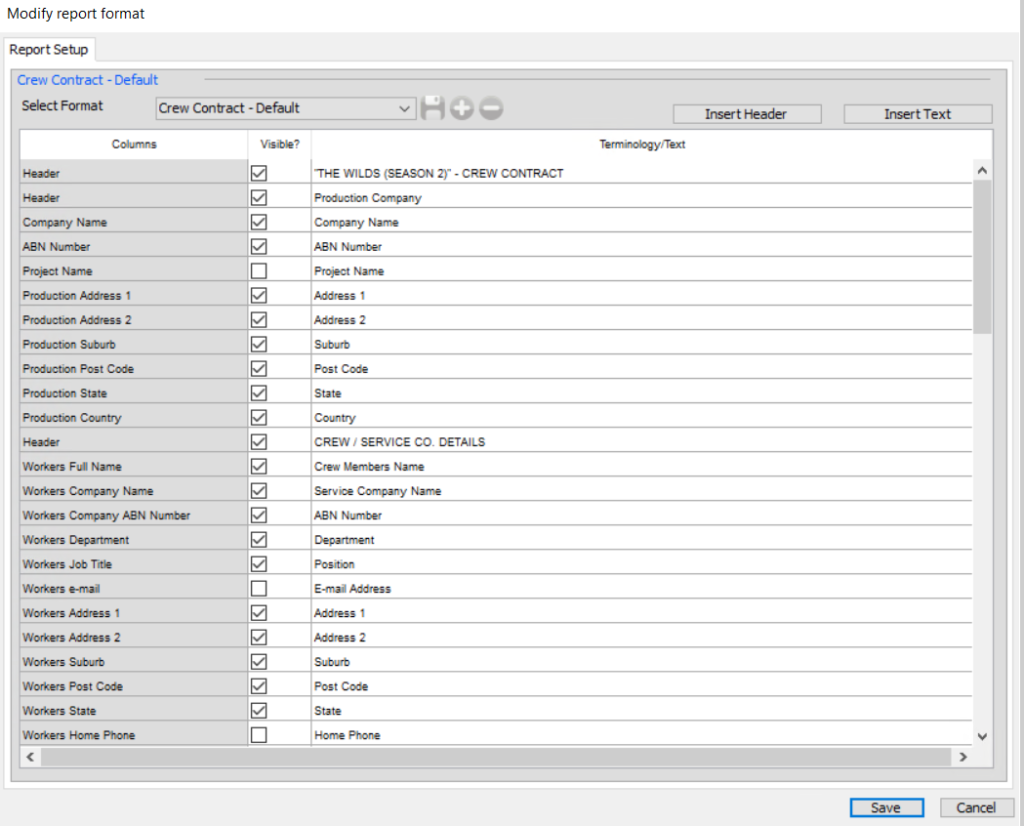Viewport: 1024px width, 826px height.
Task: Enable visibility for the Workers e-mail row
Action: (258, 588)
